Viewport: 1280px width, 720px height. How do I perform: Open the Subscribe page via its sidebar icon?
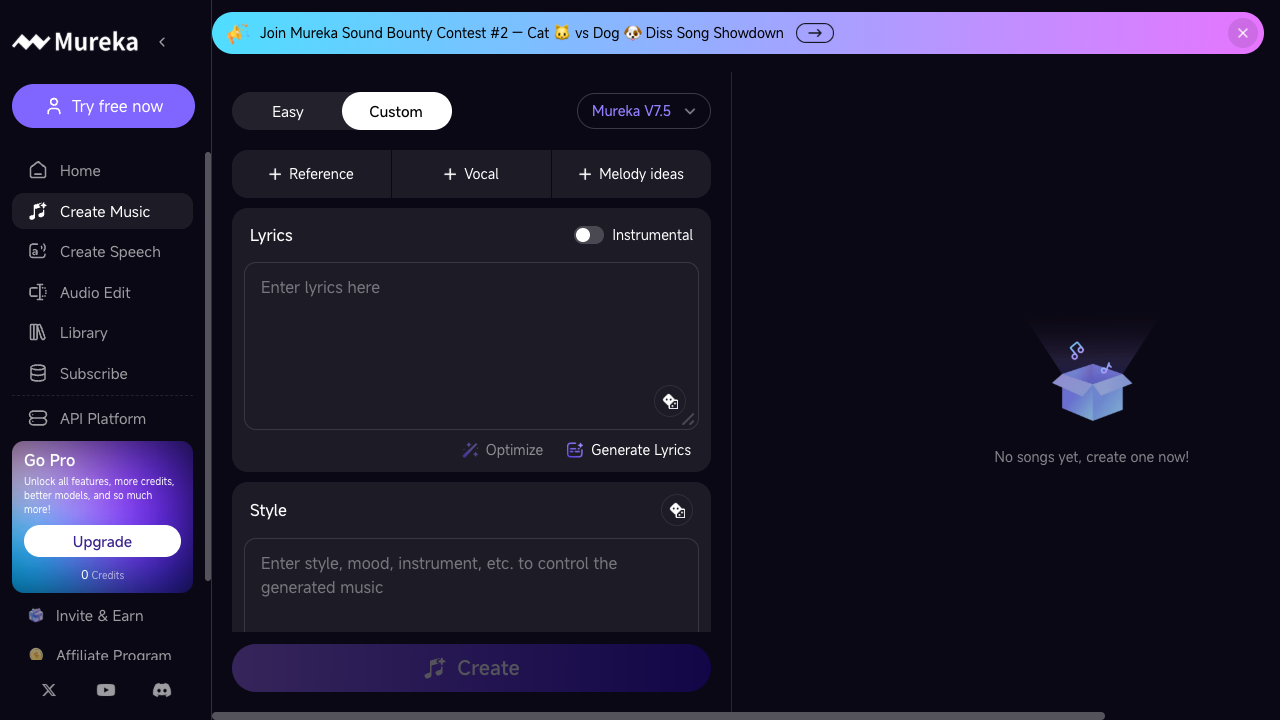point(38,373)
